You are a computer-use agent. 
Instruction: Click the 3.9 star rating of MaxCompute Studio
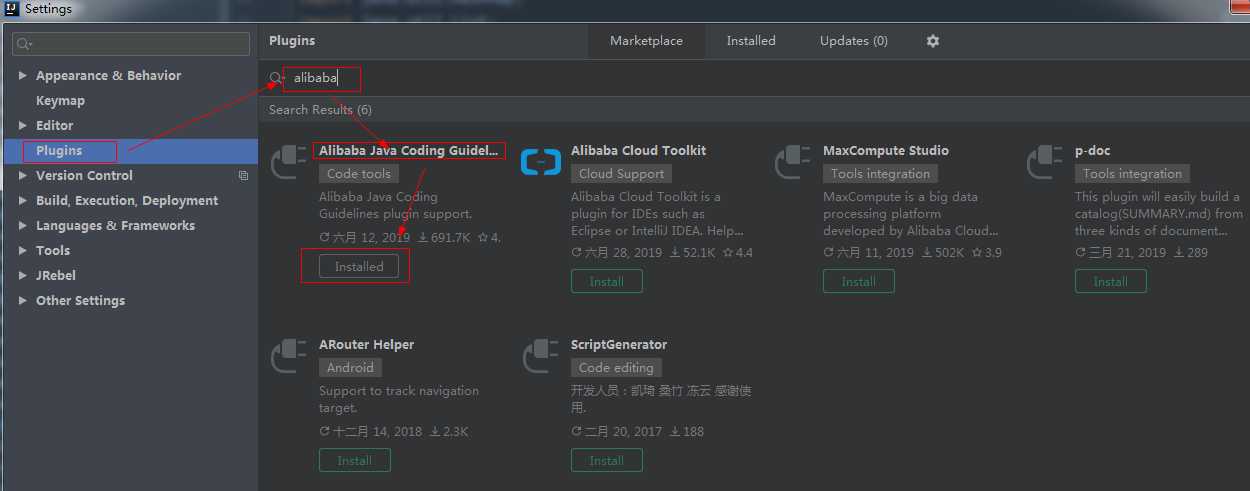pos(987,253)
